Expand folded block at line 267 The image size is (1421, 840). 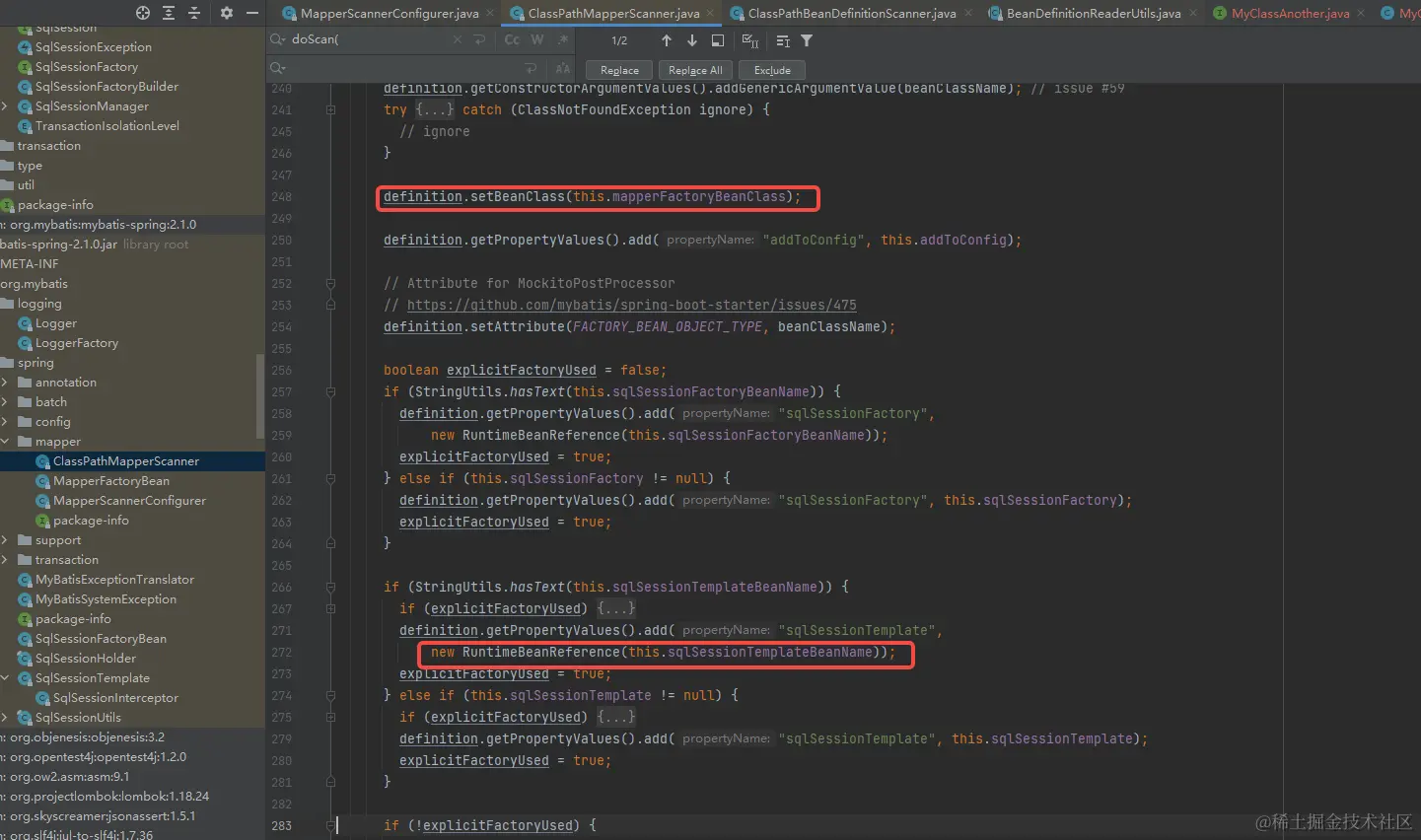[x=616, y=608]
